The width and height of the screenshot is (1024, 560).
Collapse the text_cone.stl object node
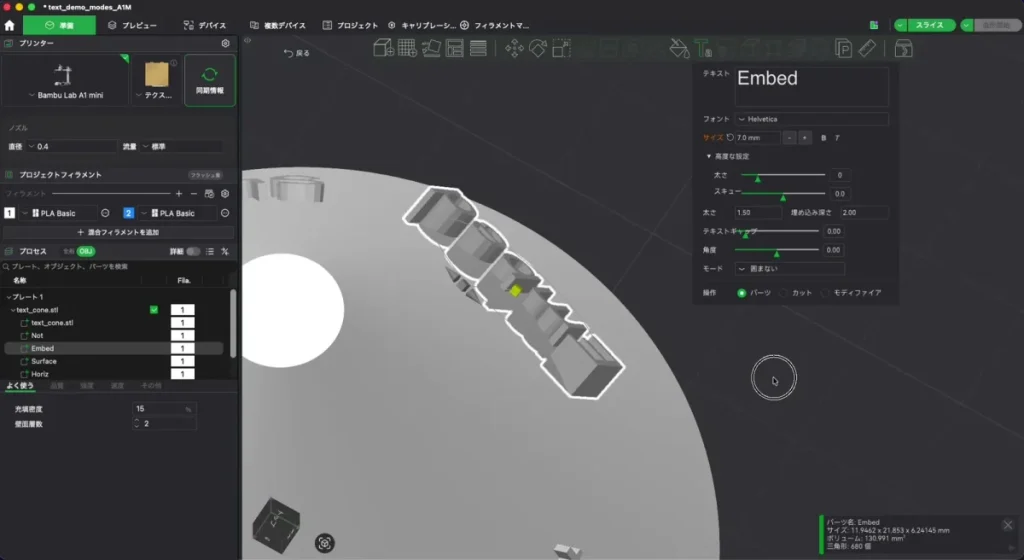pos(13,310)
